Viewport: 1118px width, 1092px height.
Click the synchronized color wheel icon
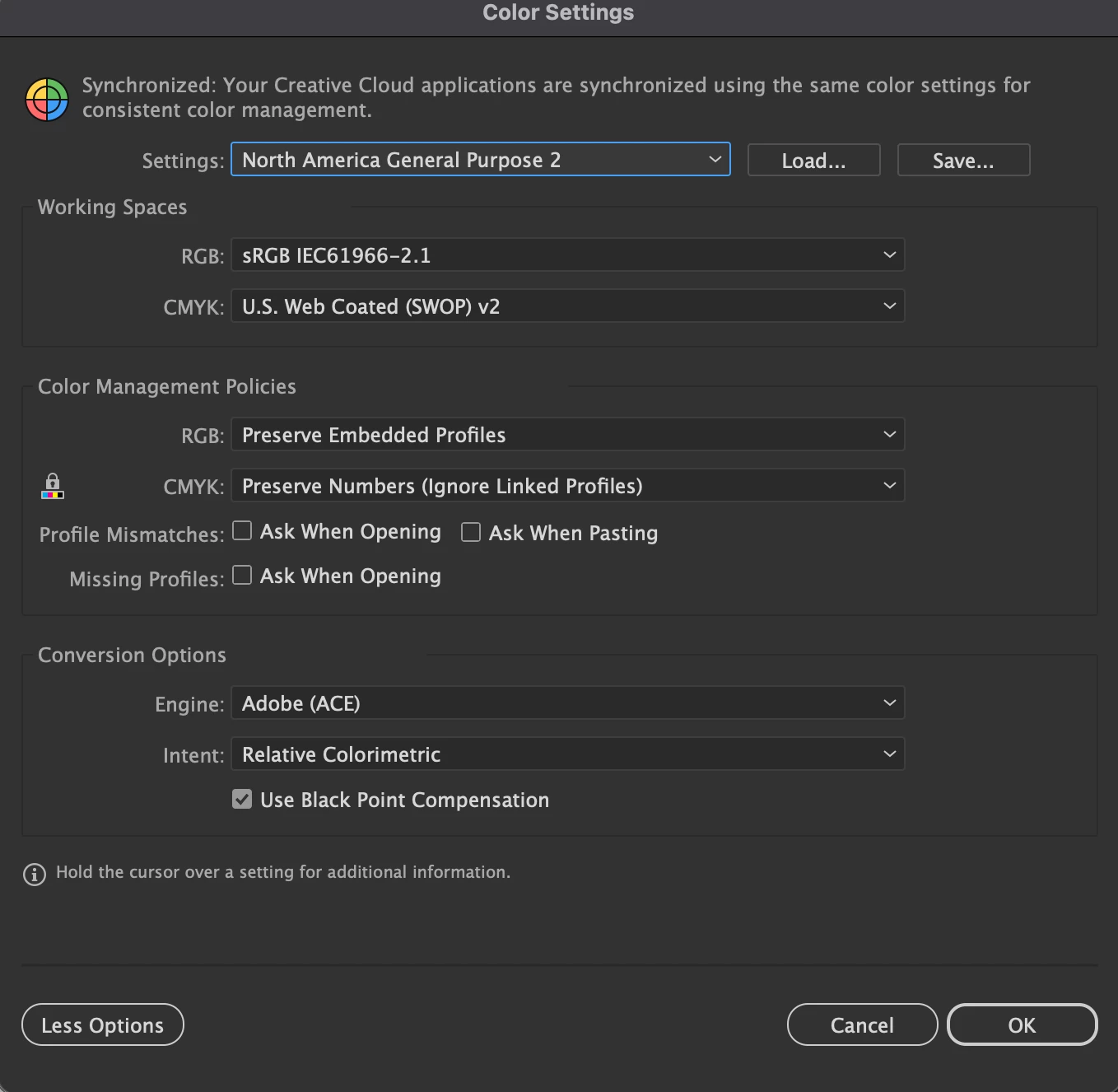tap(47, 100)
